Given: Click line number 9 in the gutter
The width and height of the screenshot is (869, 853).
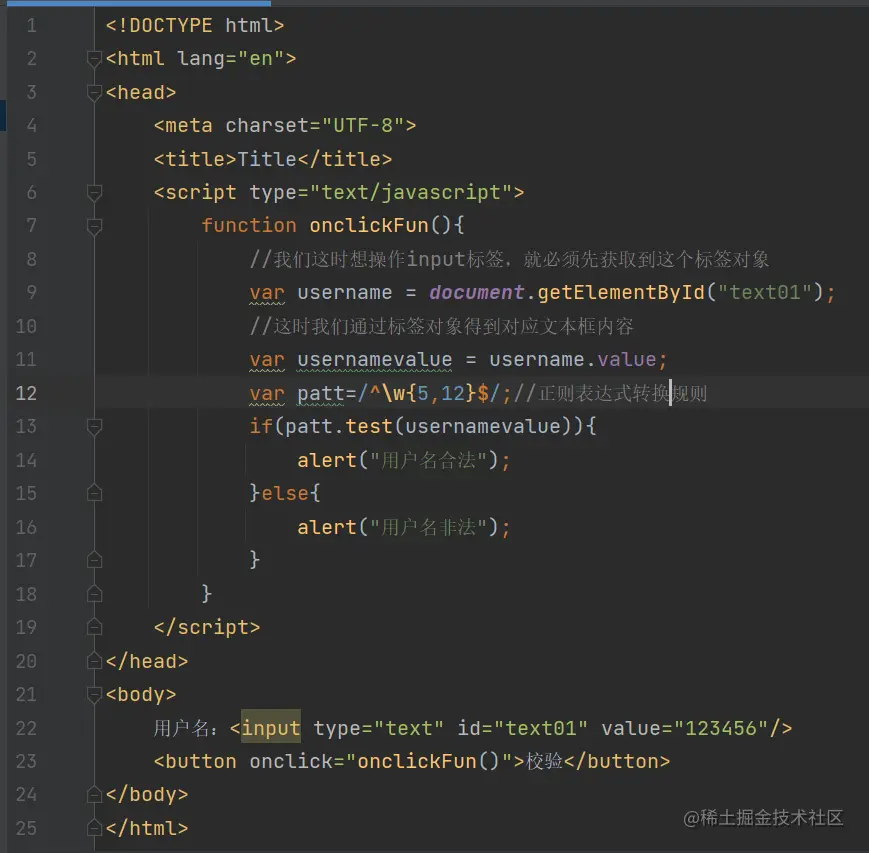Looking at the screenshot, I should tap(32, 292).
